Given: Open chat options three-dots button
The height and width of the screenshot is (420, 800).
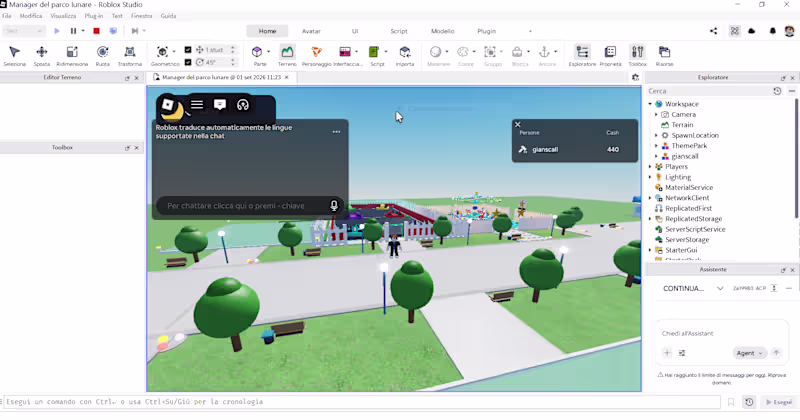Looking at the screenshot, I should (x=336, y=132).
